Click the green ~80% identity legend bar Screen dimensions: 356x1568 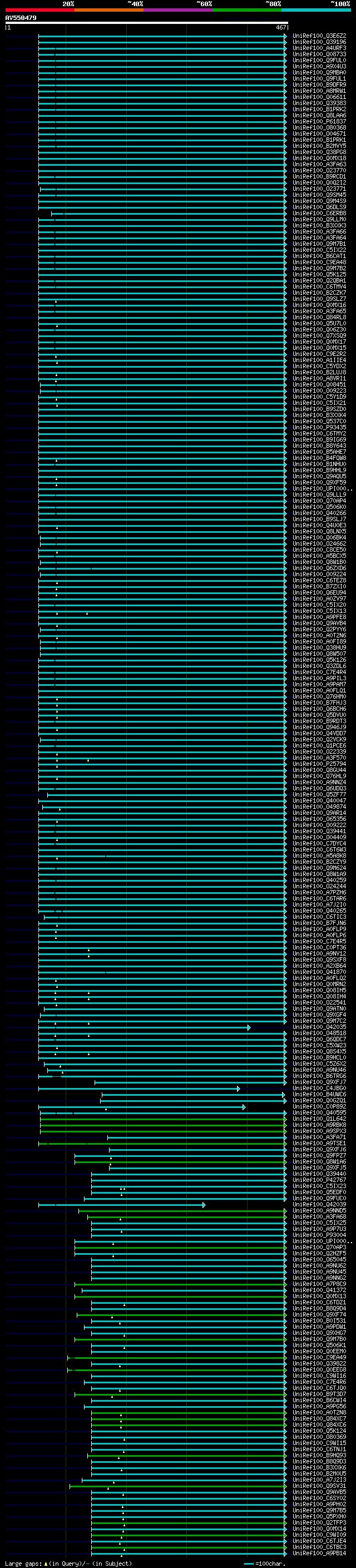247,10
